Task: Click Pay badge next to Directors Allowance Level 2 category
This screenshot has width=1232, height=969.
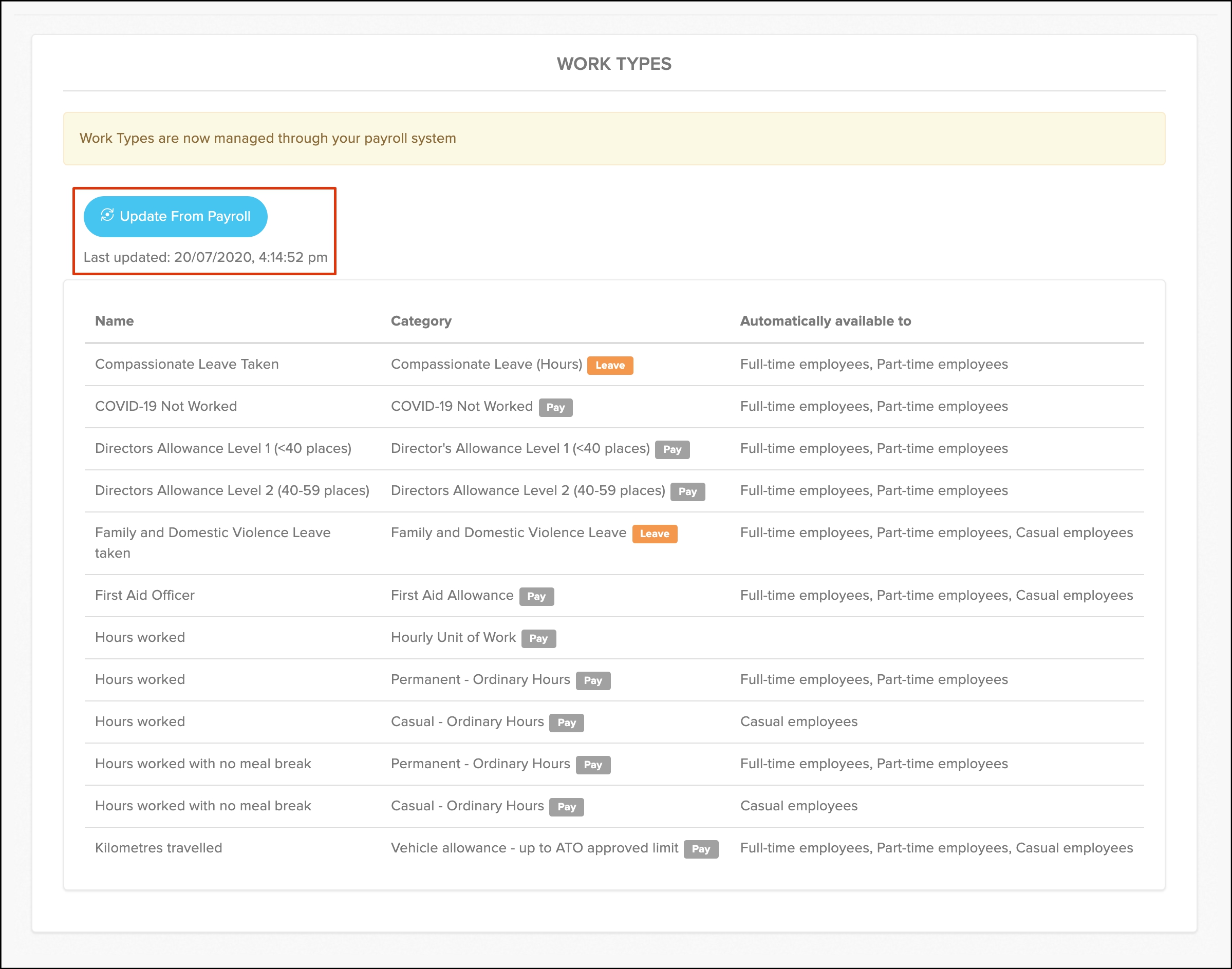Action: tap(688, 491)
